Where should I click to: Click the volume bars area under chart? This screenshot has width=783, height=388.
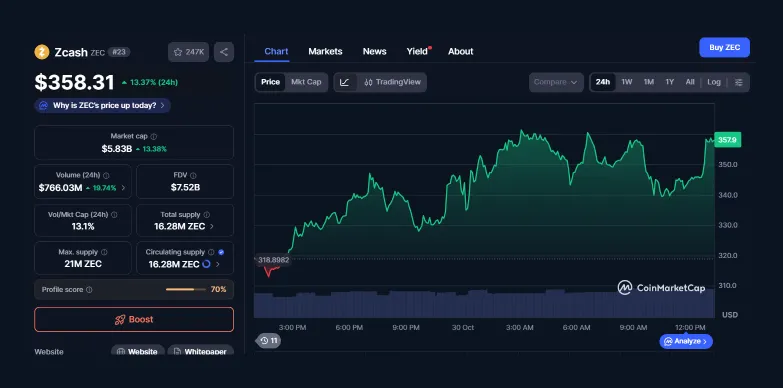point(484,303)
